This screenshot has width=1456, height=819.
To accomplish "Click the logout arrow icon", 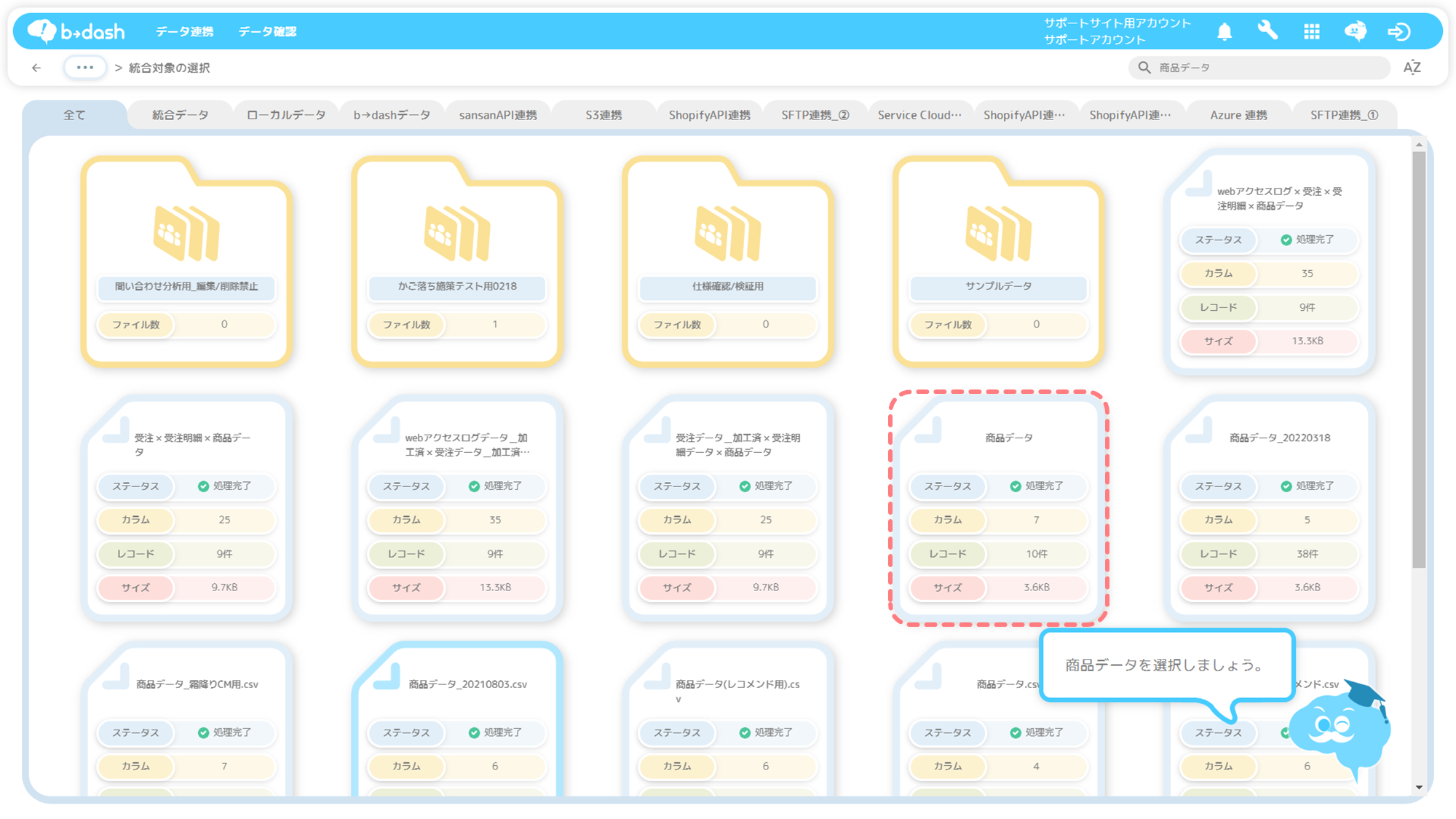I will click(1398, 31).
